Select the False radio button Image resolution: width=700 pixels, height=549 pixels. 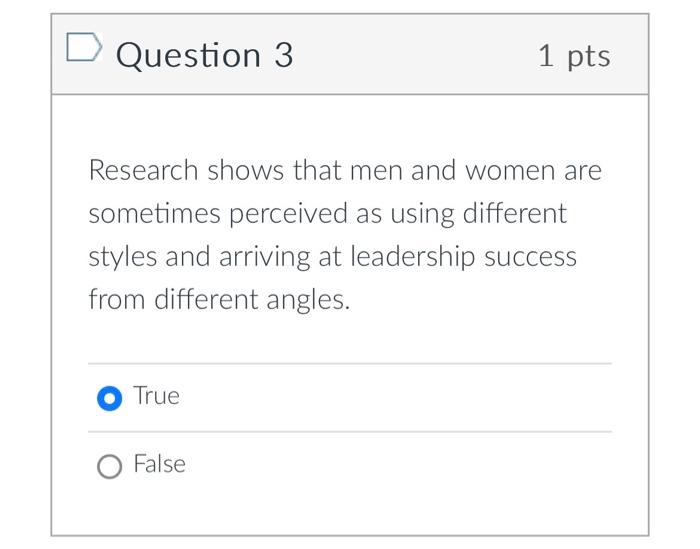pos(110,466)
